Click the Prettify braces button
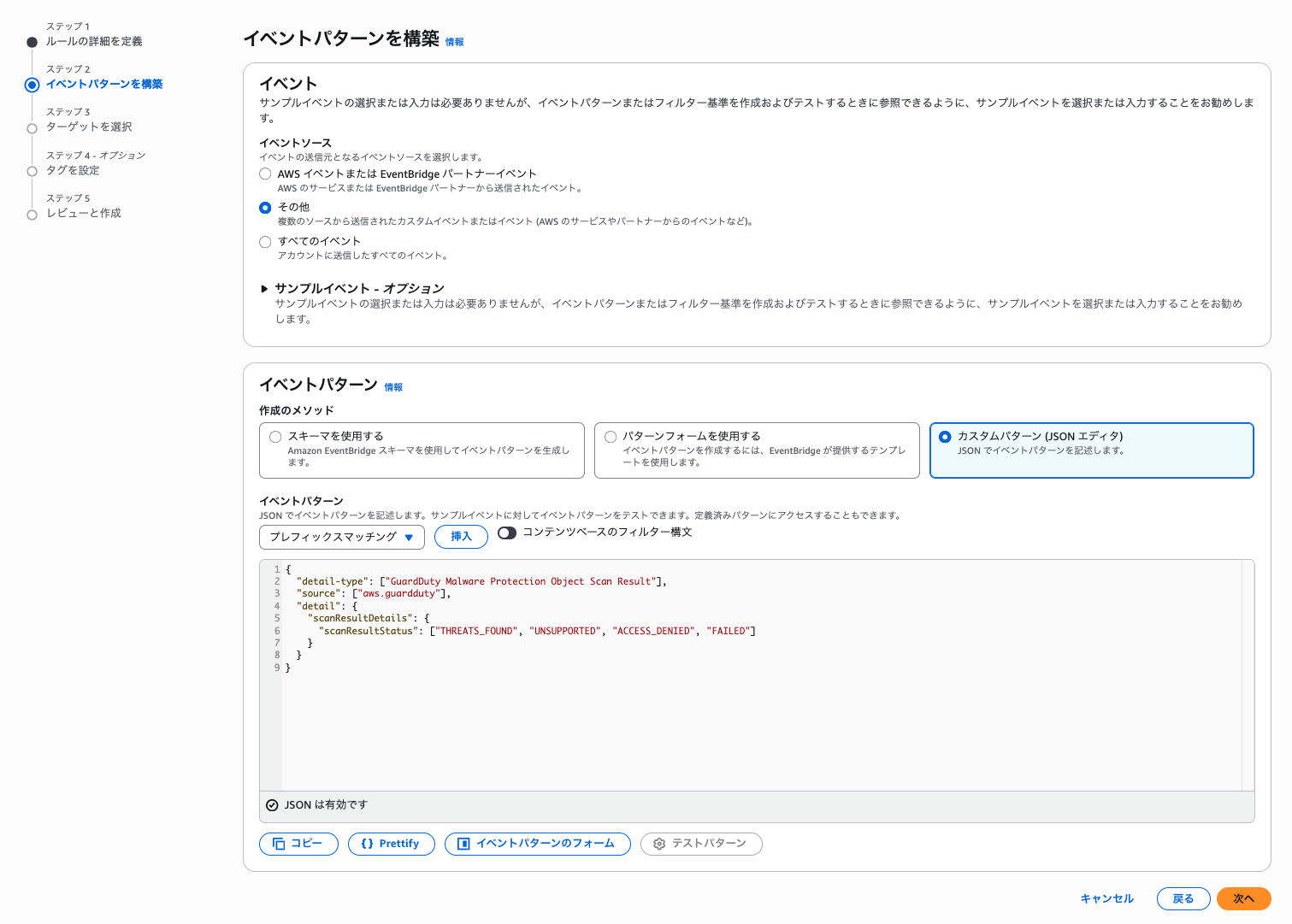 [391, 844]
